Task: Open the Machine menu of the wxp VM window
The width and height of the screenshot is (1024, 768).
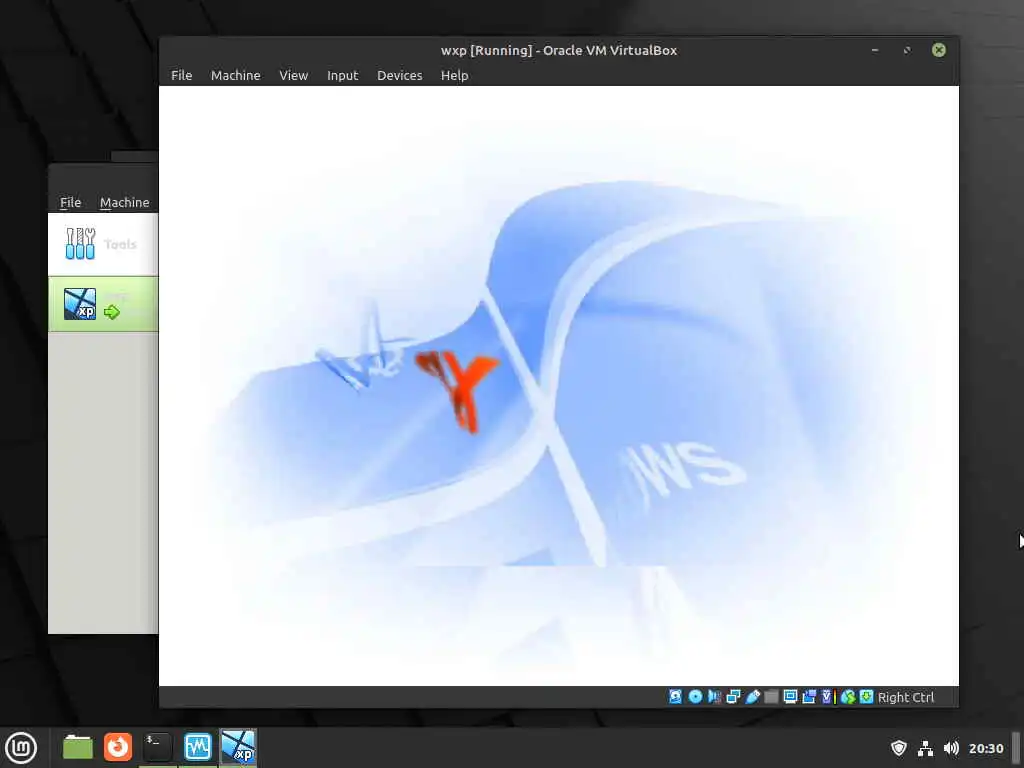Action: click(236, 75)
